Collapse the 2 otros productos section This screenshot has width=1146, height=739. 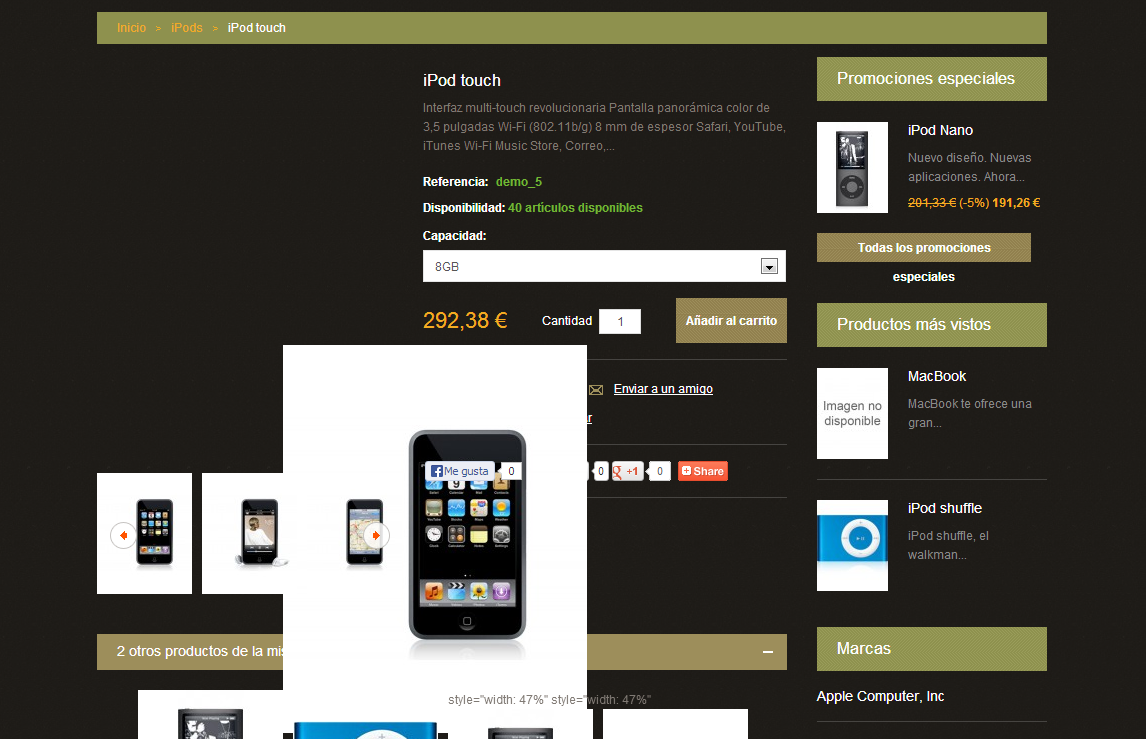coord(767,652)
